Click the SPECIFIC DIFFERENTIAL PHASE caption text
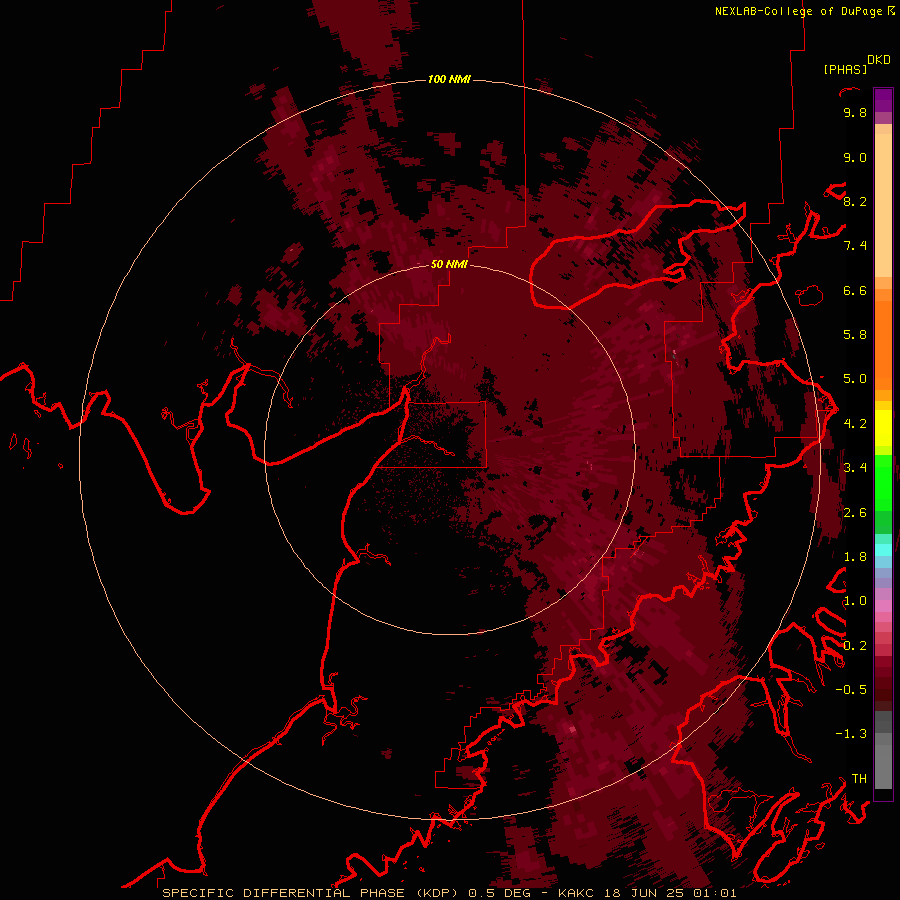The width and height of the screenshot is (900, 900). pos(282,893)
